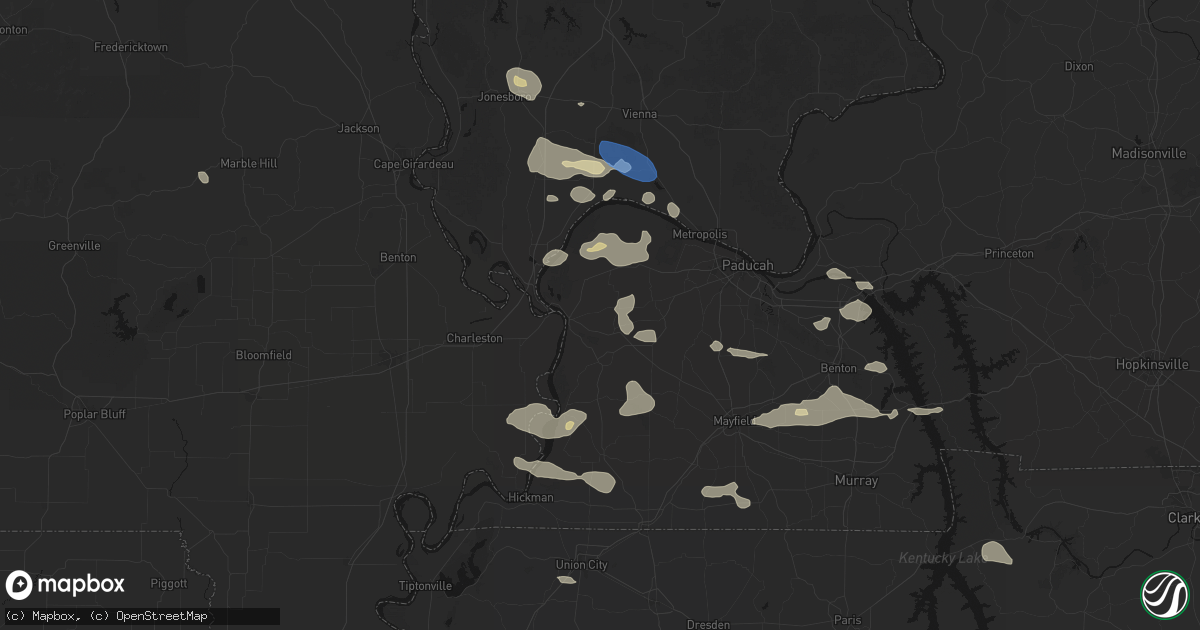Click the Princeton label
The width and height of the screenshot is (1200, 630).
[x=1009, y=253]
